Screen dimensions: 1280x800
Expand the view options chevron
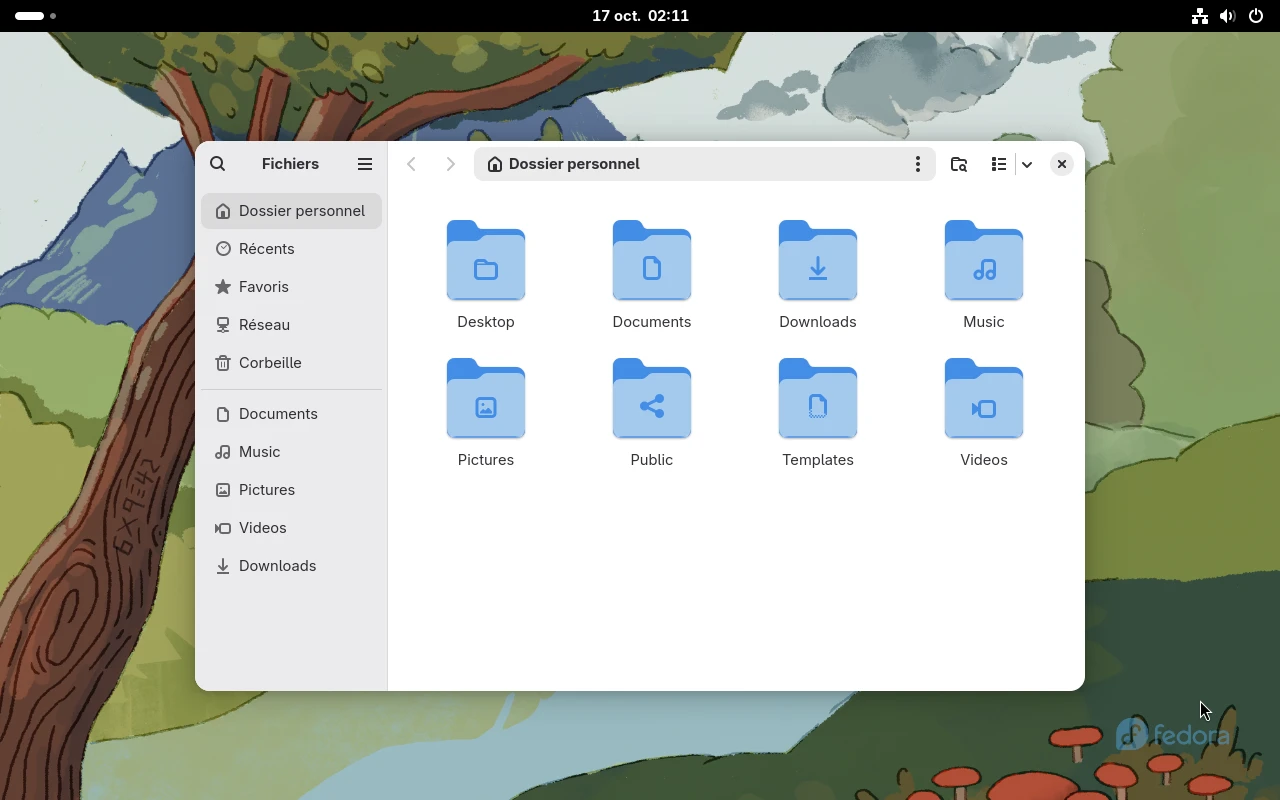tap(1027, 164)
